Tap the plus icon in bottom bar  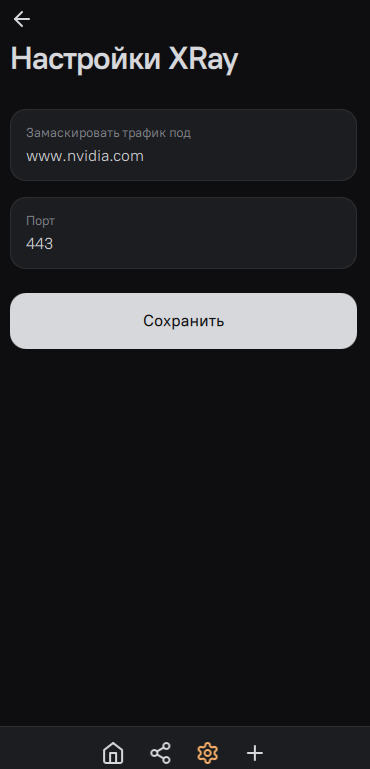255,752
